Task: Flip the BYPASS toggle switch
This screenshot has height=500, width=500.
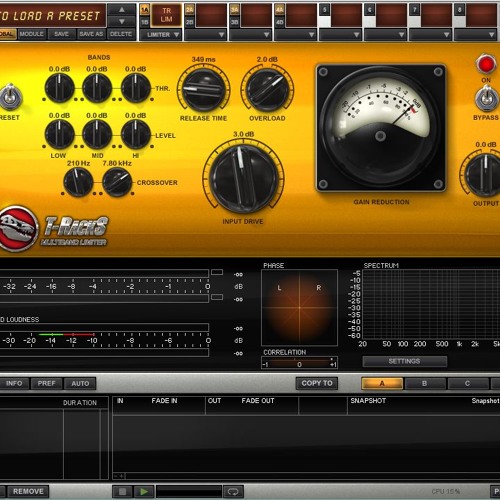Action: click(x=486, y=98)
